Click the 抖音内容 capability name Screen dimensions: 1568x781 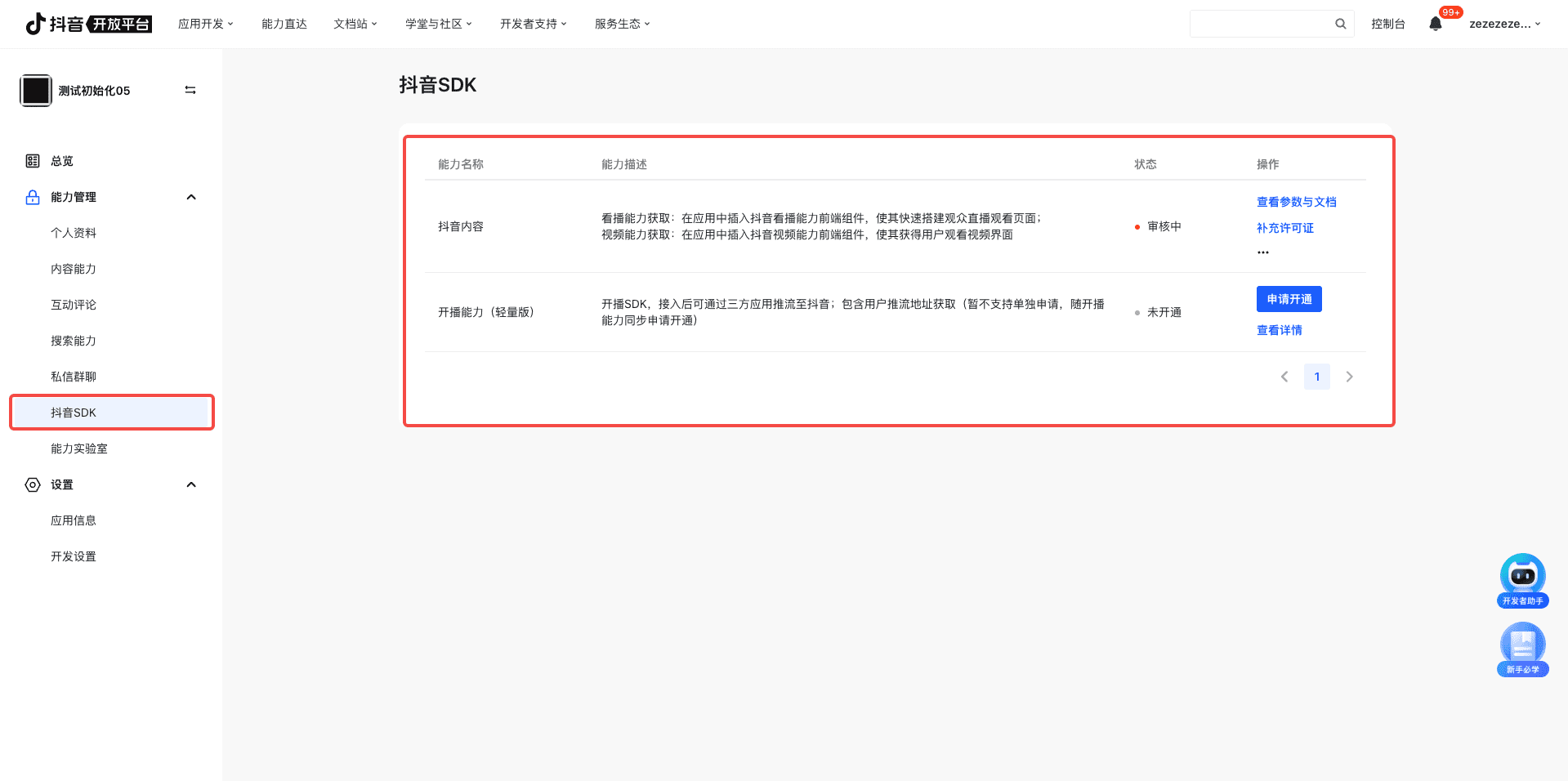461,226
